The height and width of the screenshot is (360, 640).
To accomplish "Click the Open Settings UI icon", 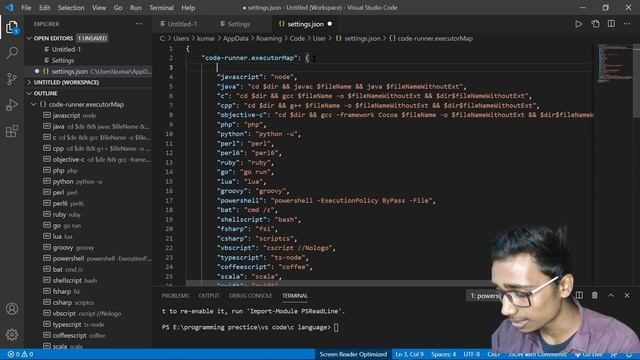I will tap(595, 24).
